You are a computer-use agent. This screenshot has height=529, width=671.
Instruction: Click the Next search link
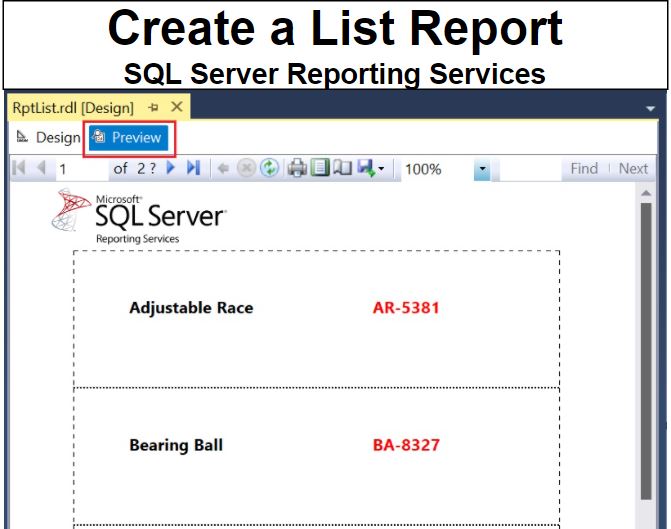click(x=633, y=169)
